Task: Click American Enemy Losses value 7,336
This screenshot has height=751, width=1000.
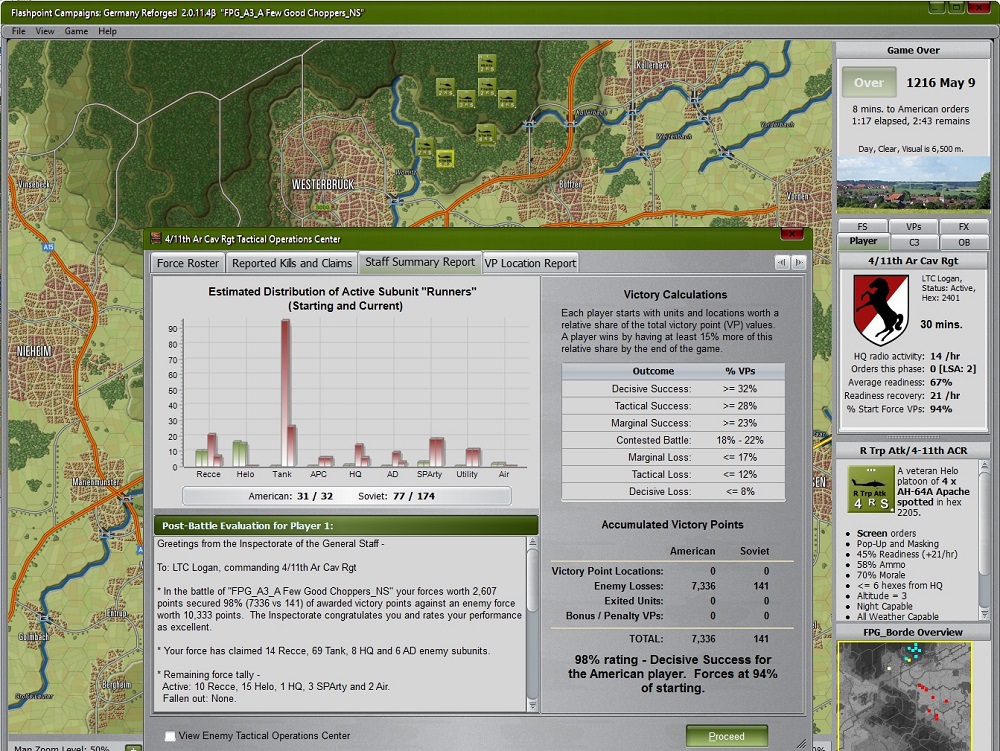Action: tap(703, 586)
